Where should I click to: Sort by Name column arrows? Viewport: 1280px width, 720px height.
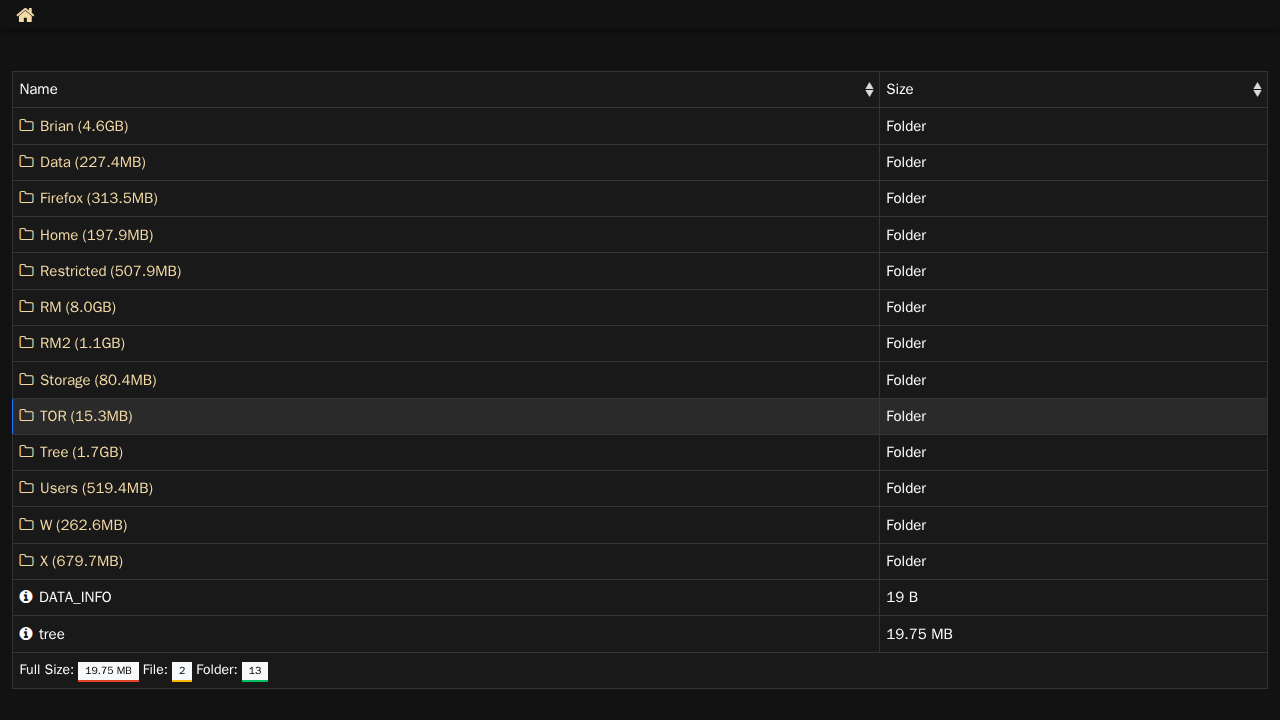pyautogui.click(x=869, y=89)
